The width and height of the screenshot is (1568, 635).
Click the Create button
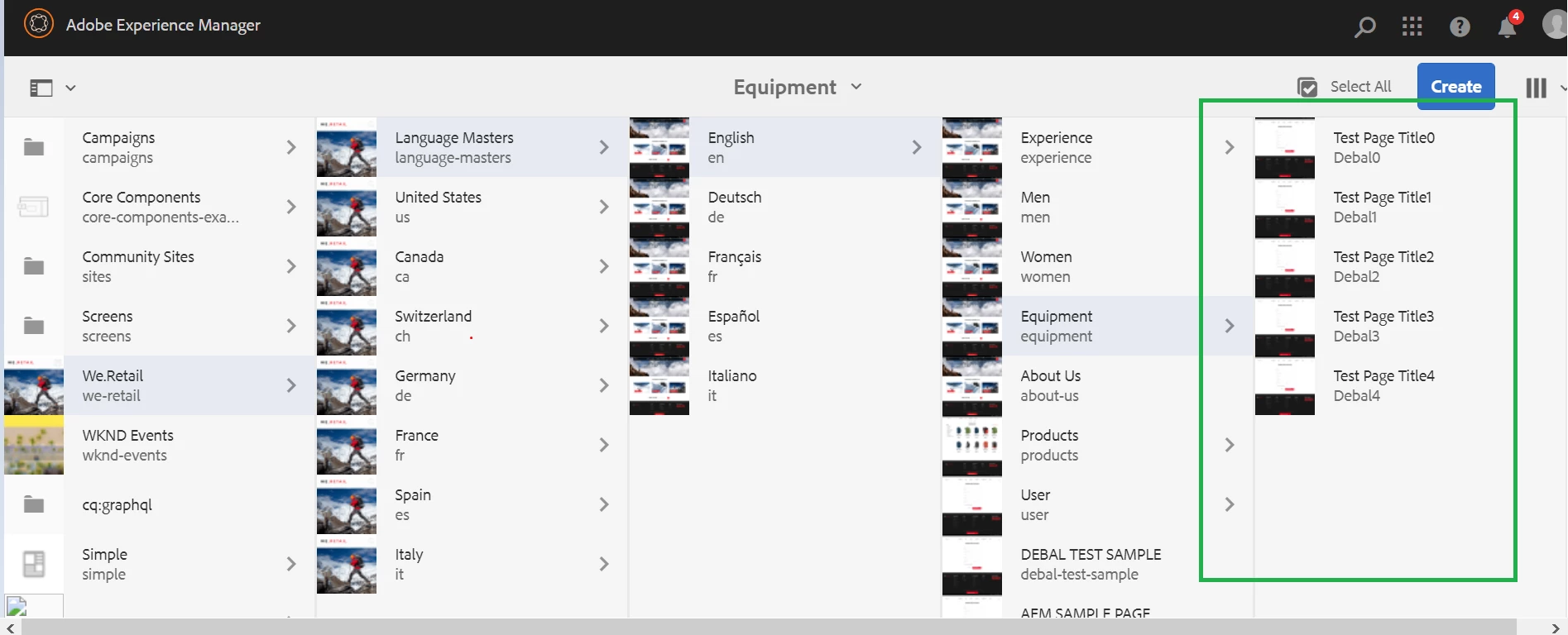[x=1456, y=86]
